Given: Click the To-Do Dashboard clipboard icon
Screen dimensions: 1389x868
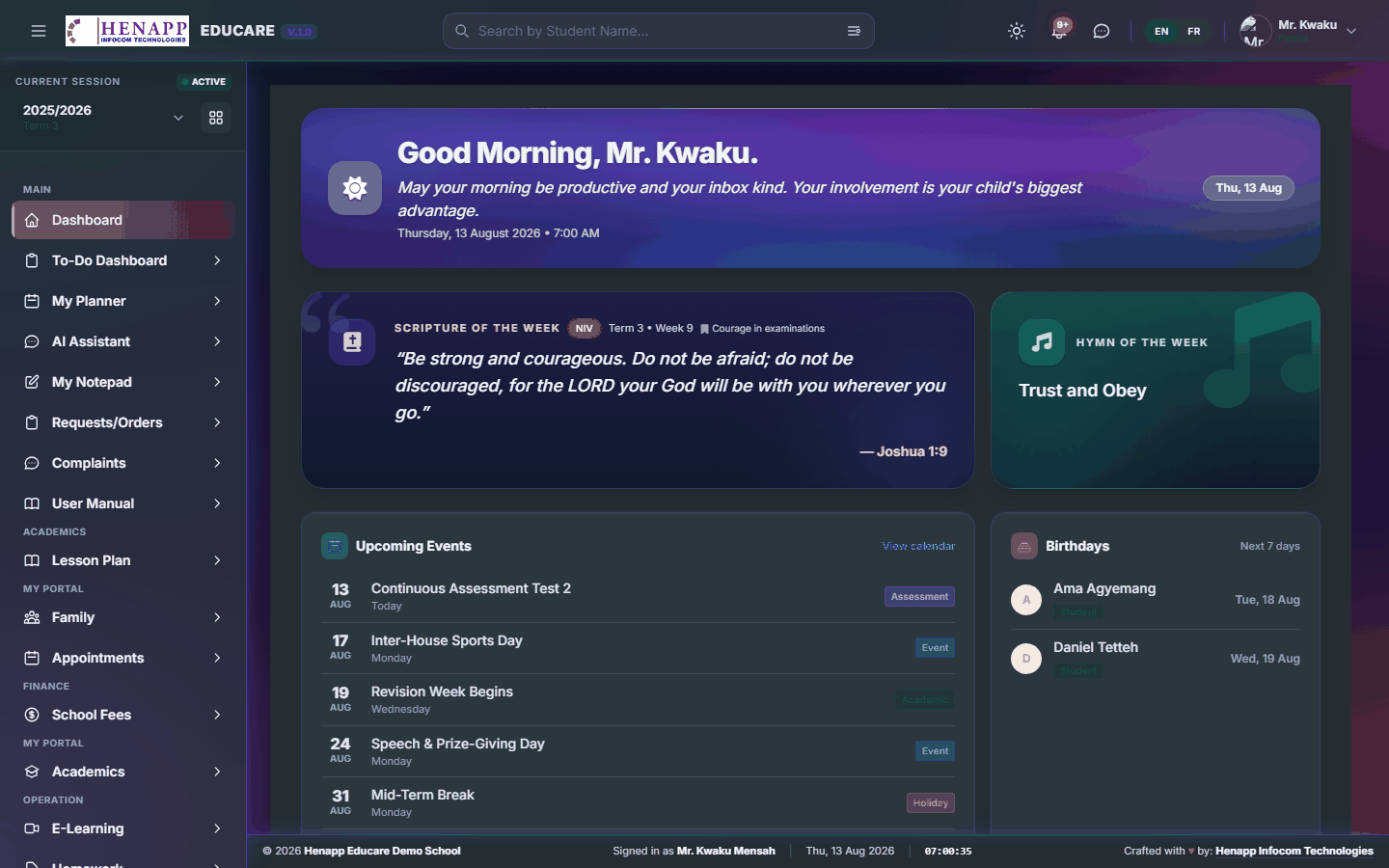Looking at the screenshot, I should click(32, 260).
